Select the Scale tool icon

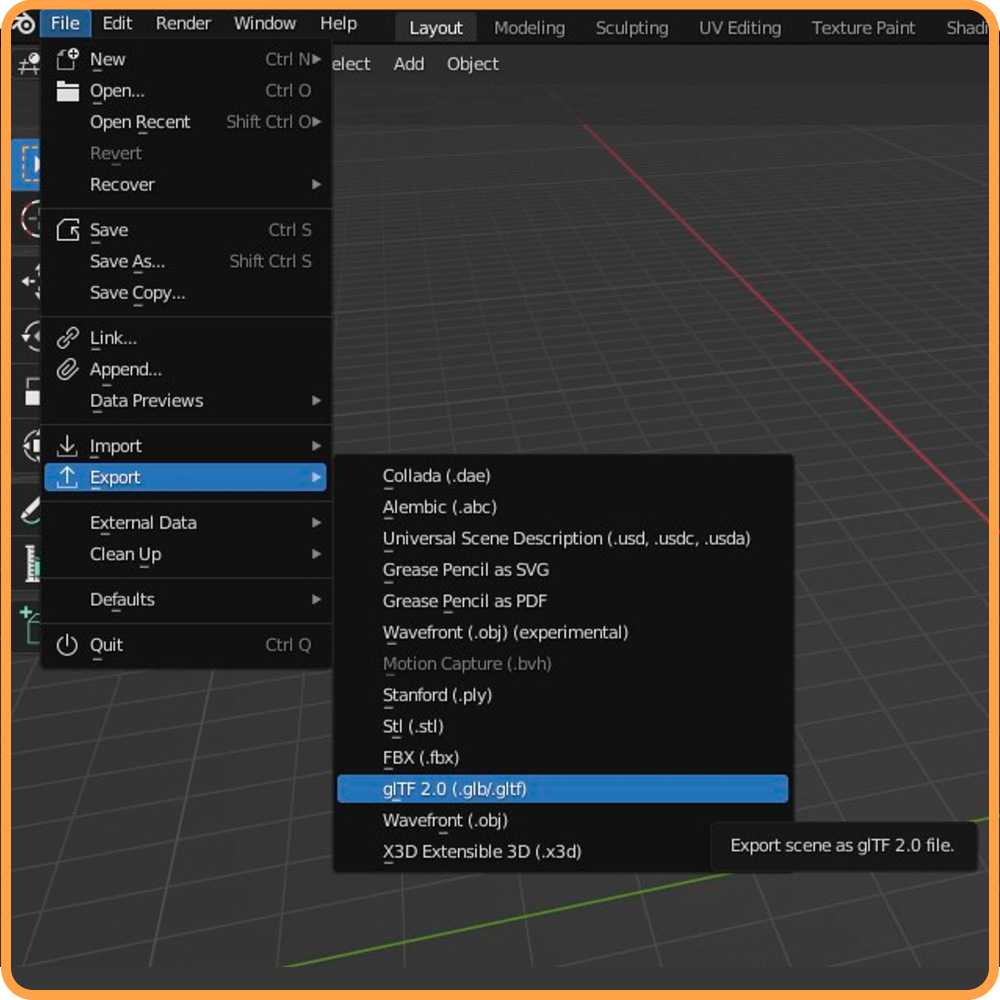[32, 392]
